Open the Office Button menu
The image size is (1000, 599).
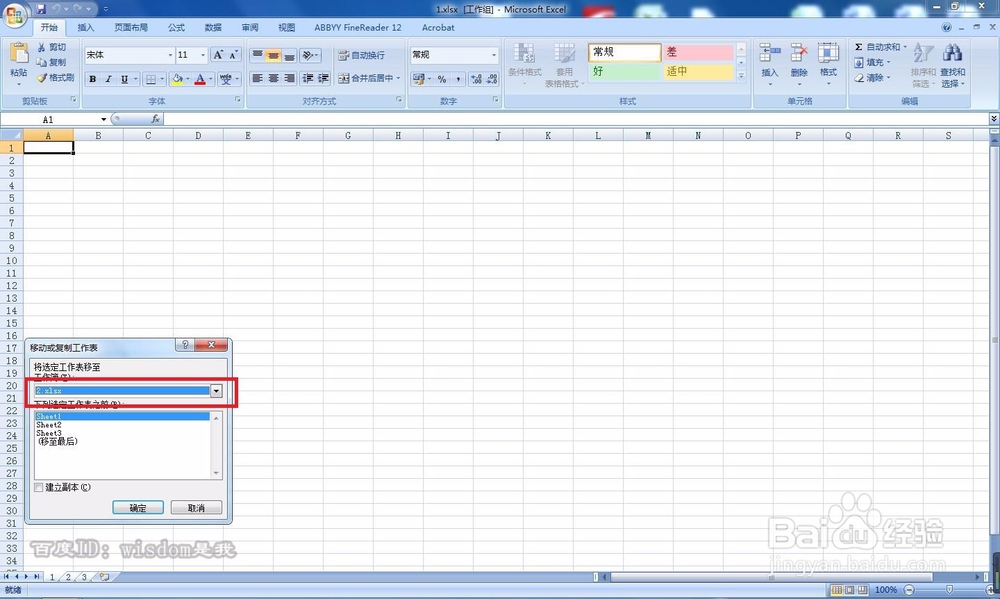(x=15, y=15)
